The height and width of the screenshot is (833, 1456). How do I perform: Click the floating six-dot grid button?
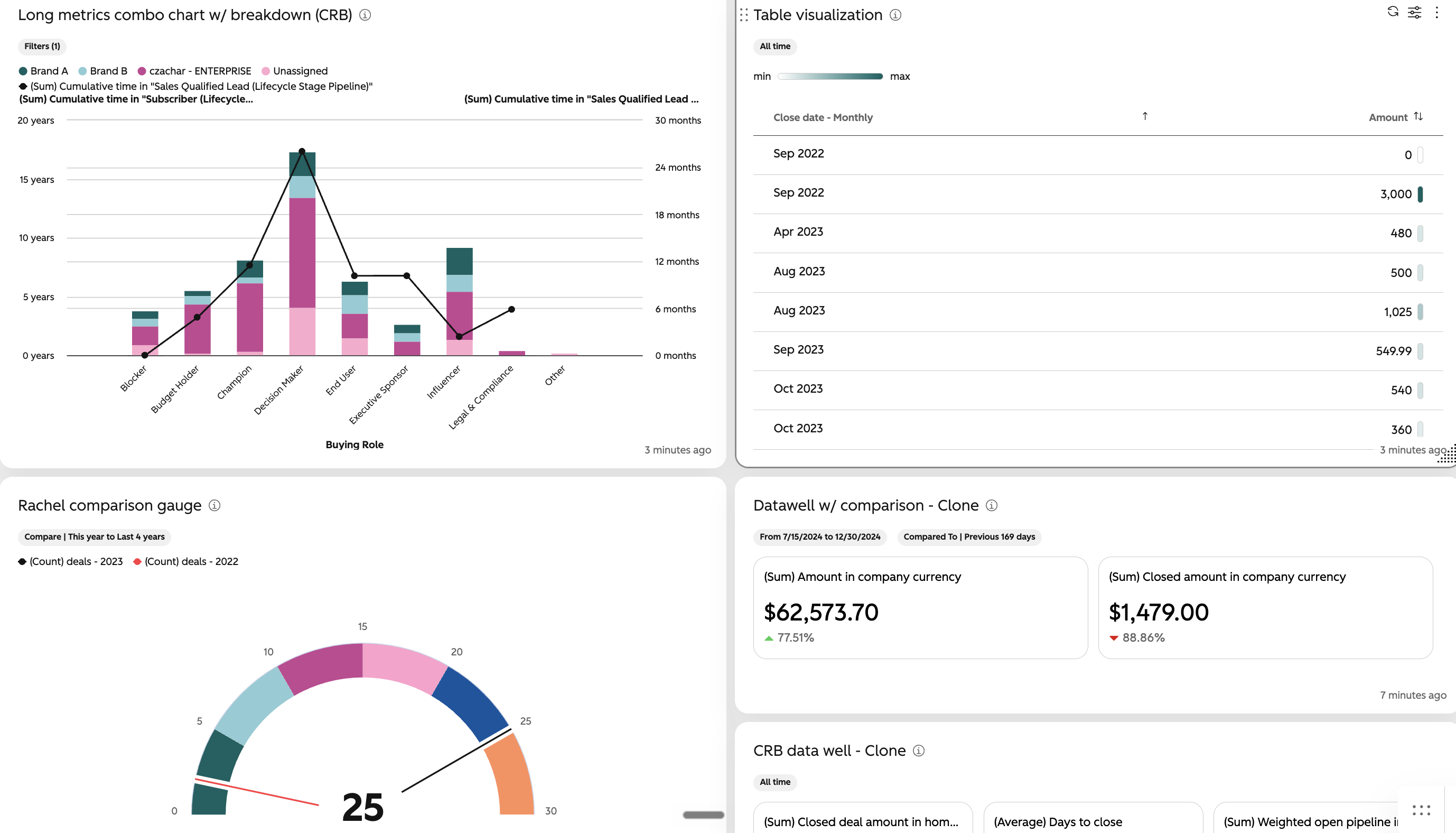click(1421, 810)
